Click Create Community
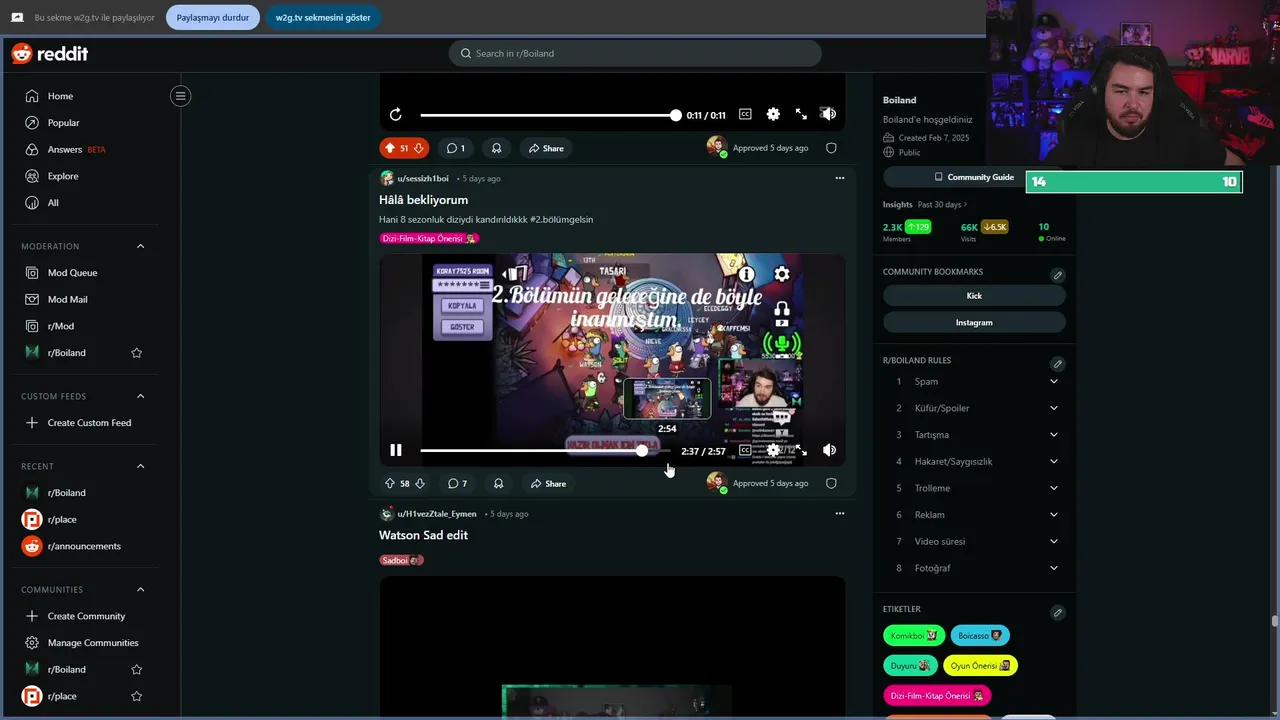The height and width of the screenshot is (720, 1280). click(86, 616)
